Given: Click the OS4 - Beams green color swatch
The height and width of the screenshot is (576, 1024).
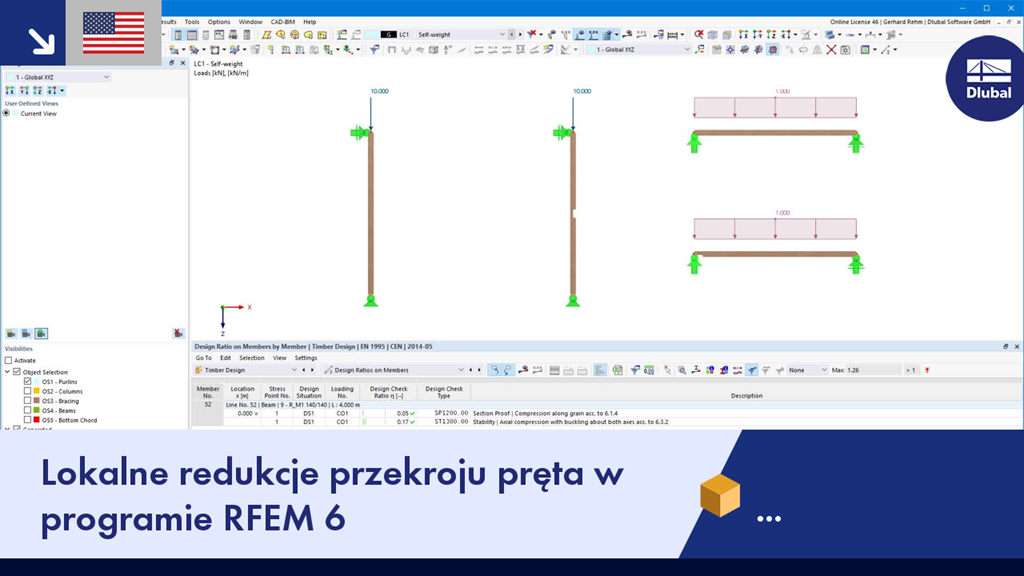Looking at the screenshot, I should 37,411.
